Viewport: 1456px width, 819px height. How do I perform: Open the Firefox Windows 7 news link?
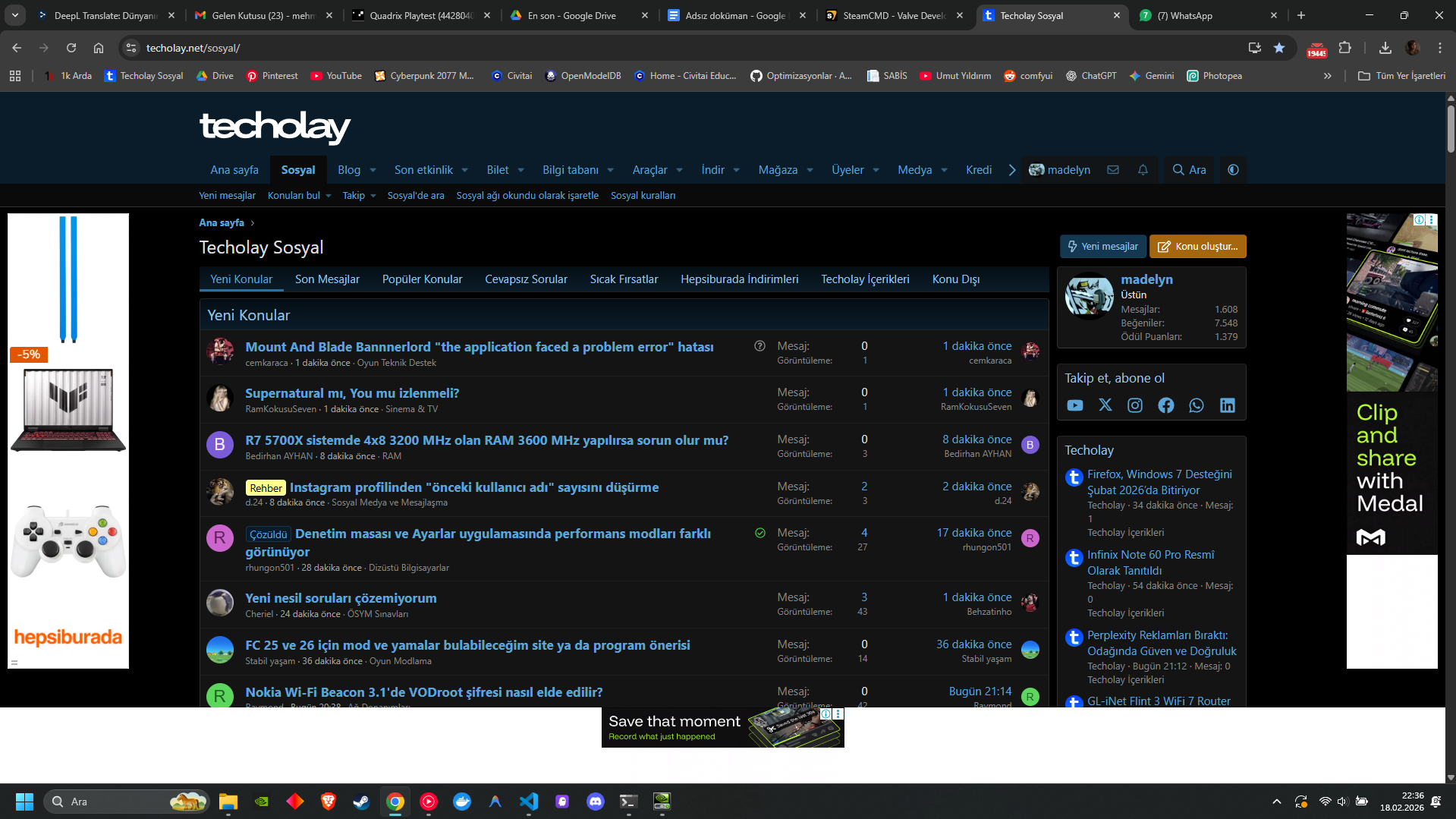(x=1159, y=482)
